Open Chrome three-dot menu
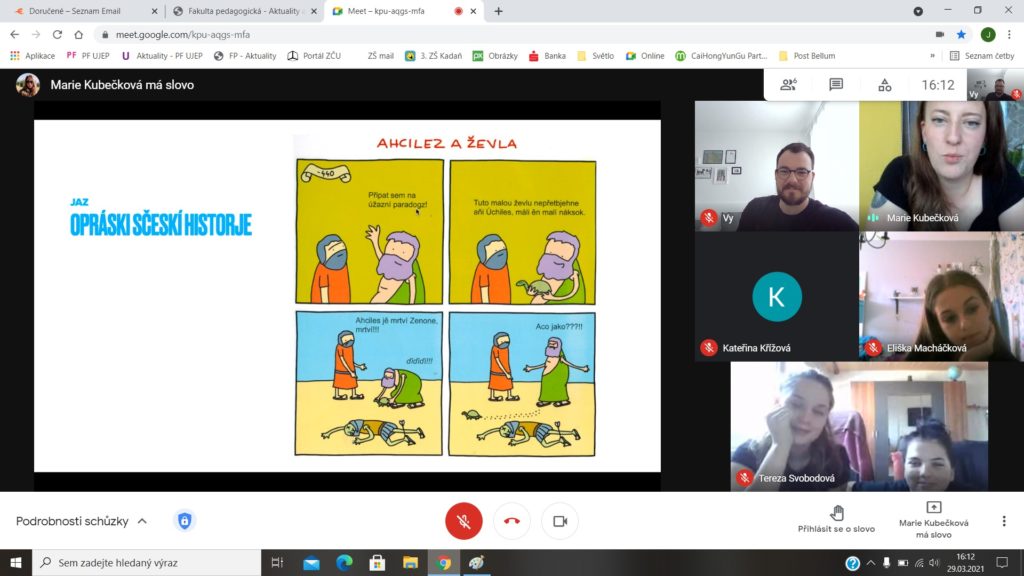The image size is (1024, 576). coord(1010,35)
